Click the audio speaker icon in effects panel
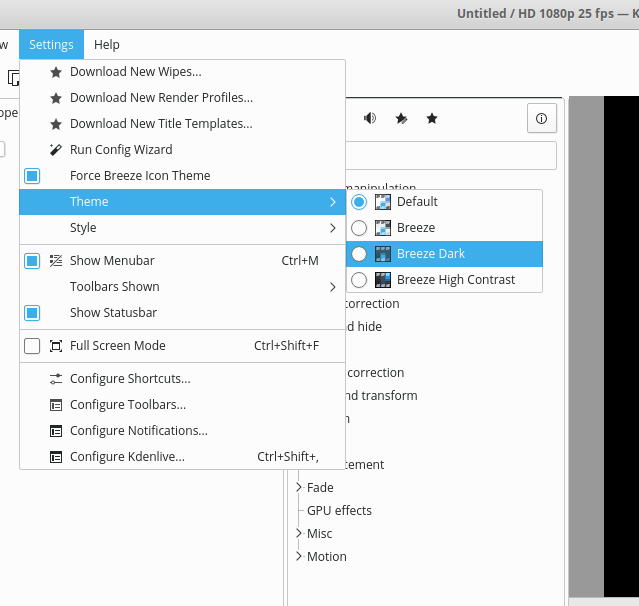This screenshot has width=639, height=606. (x=370, y=119)
